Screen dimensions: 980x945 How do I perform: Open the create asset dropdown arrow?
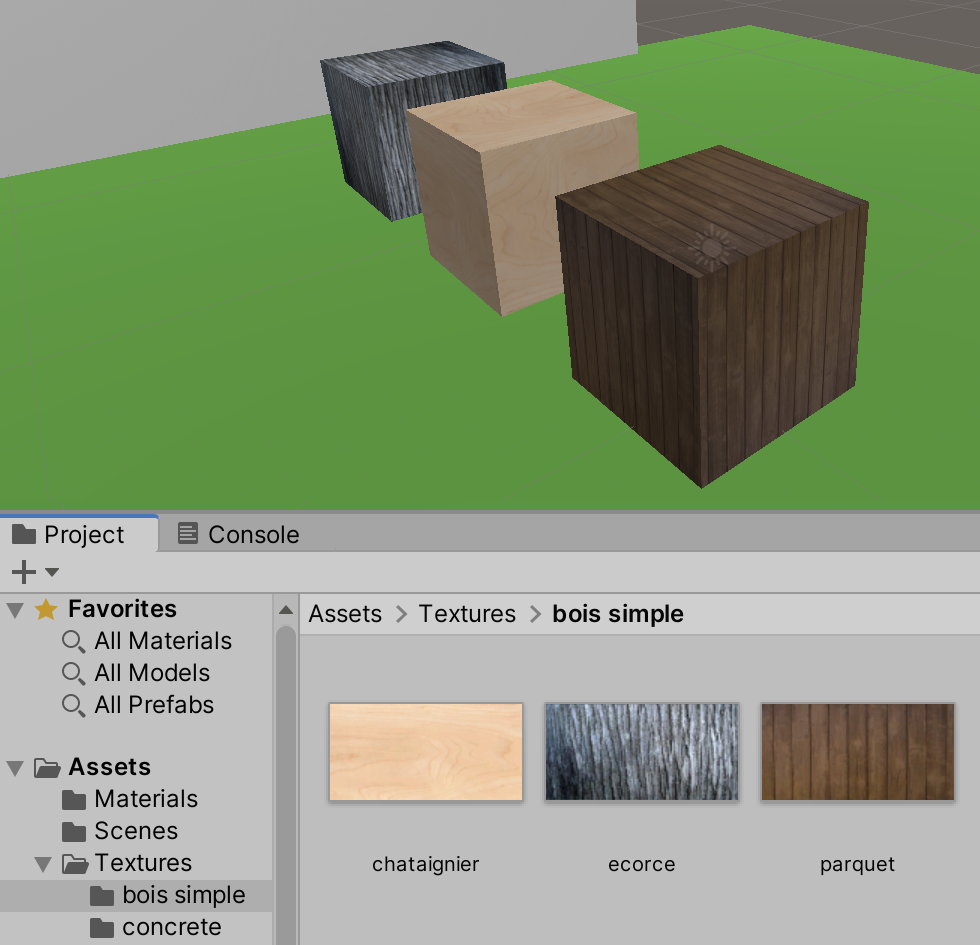tap(52, 572)
